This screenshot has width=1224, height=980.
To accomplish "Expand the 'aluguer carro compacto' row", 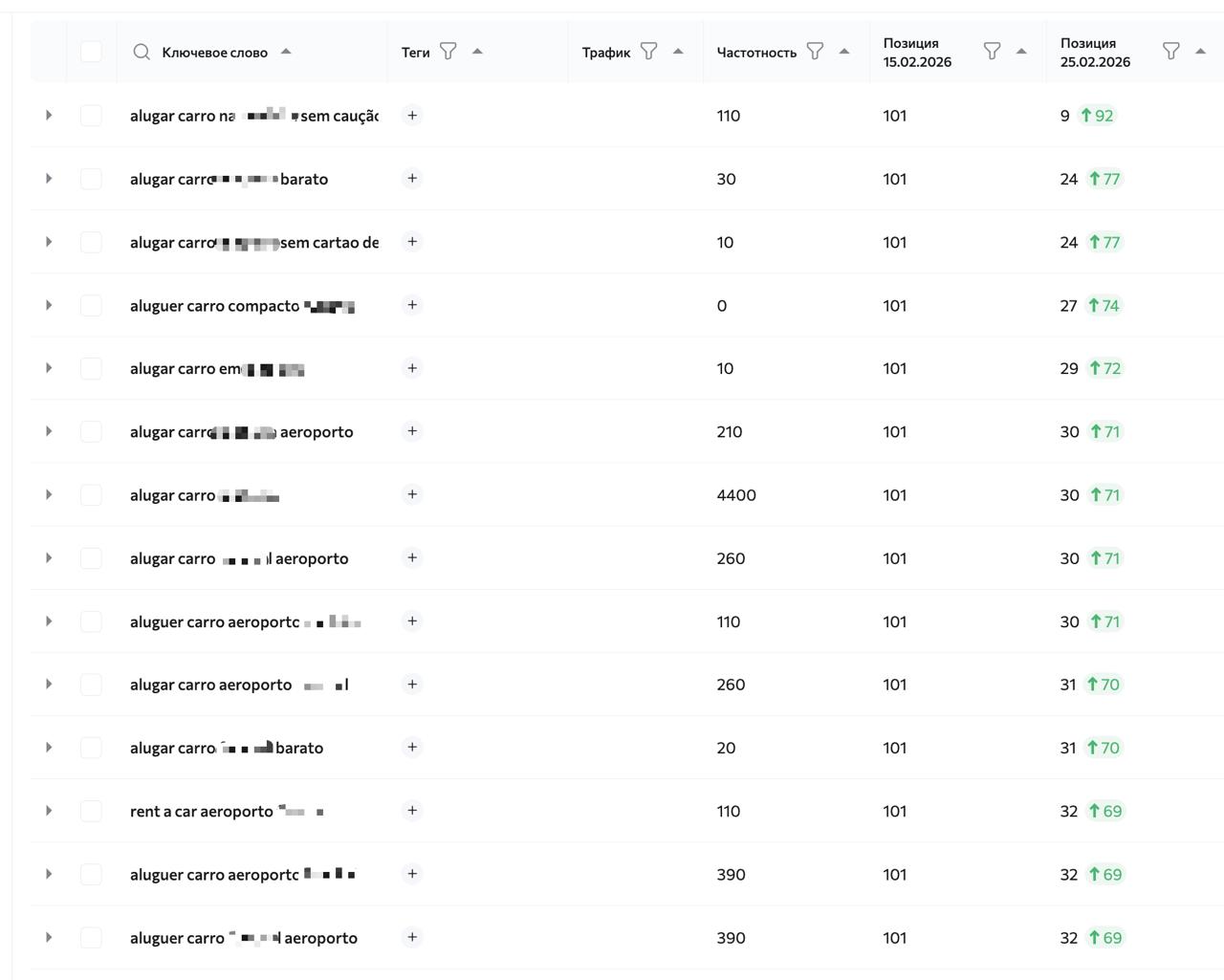I will [49, 306].
